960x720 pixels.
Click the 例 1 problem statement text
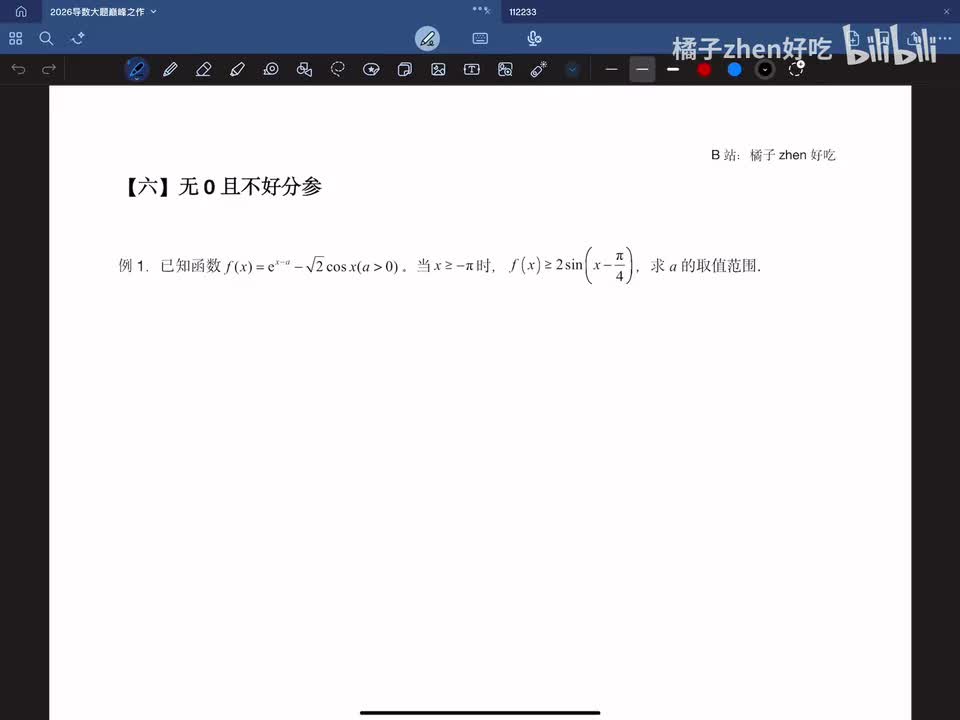[x=440, y=265]
